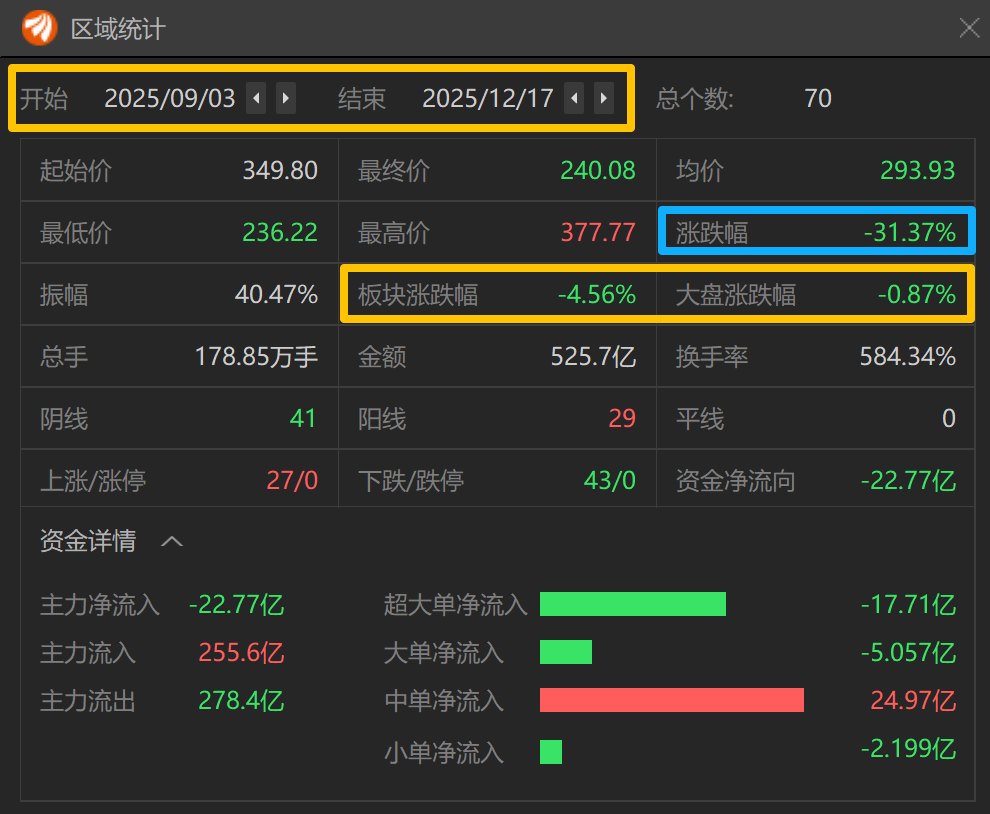Select the 涨跌幅 -31.37% cell
990x814 pixels.
tap(816, 232)
